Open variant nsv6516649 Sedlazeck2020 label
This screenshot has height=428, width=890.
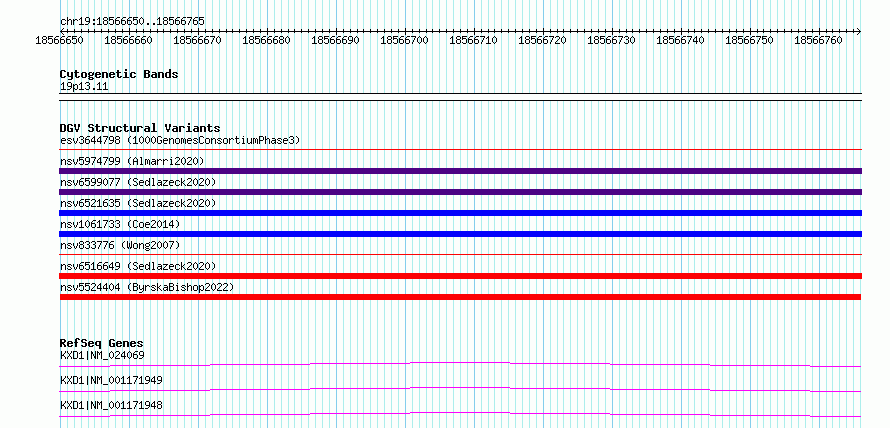[138, 266]
